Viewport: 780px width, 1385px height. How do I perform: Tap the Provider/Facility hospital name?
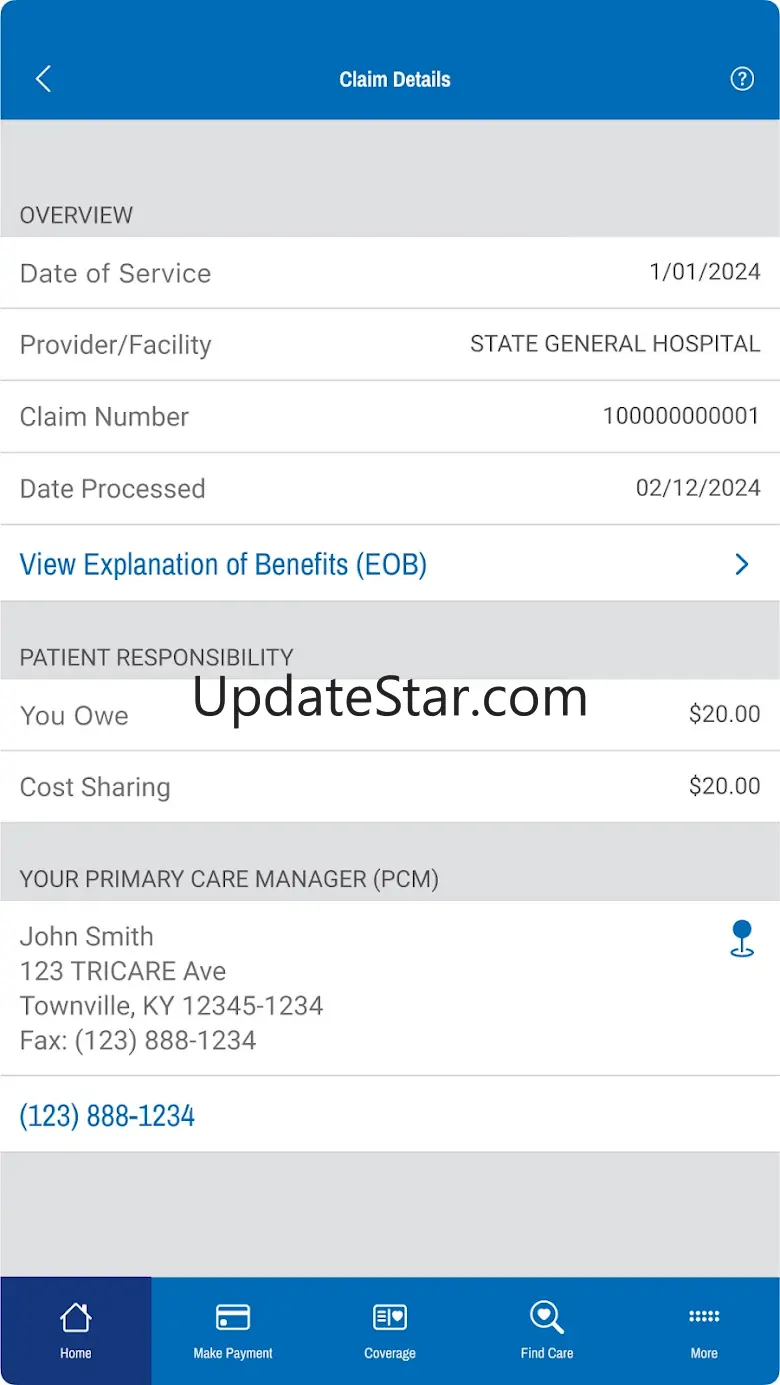615,344
